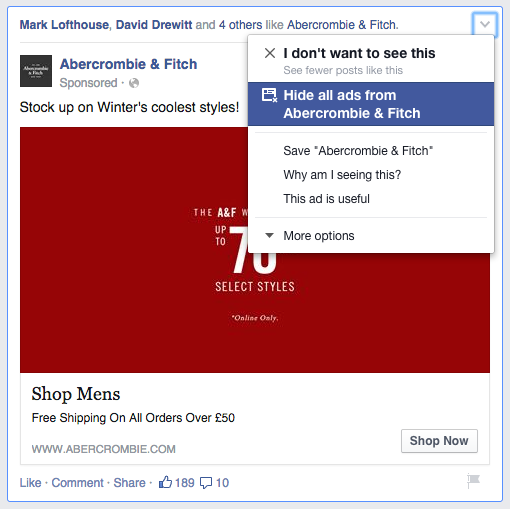The image size is (510, 509).
Task: Open the Abercrombie & Fitch profile logo
Action: (x=36, y=71)
